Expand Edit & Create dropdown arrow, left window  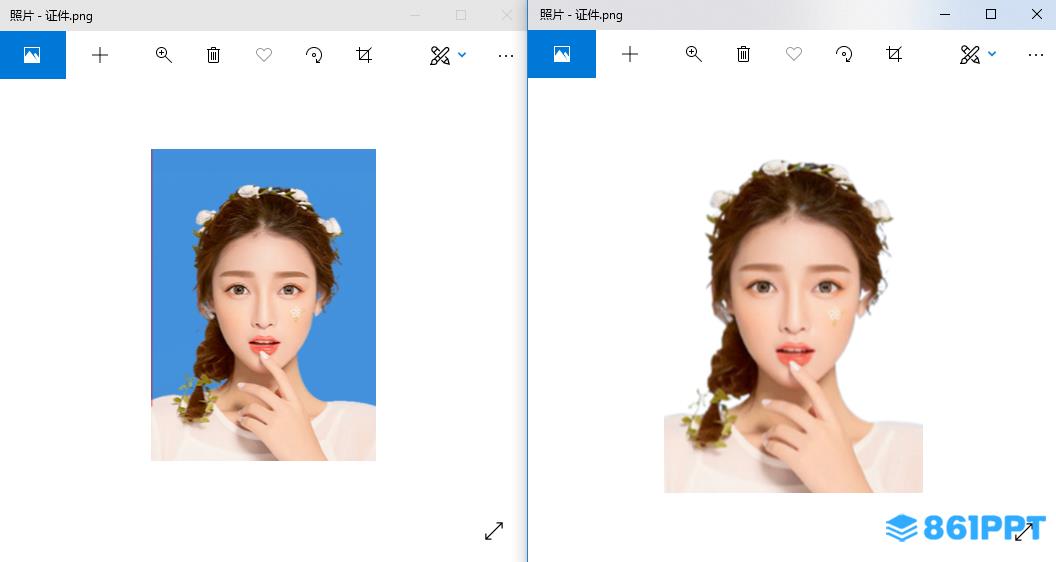462,55
